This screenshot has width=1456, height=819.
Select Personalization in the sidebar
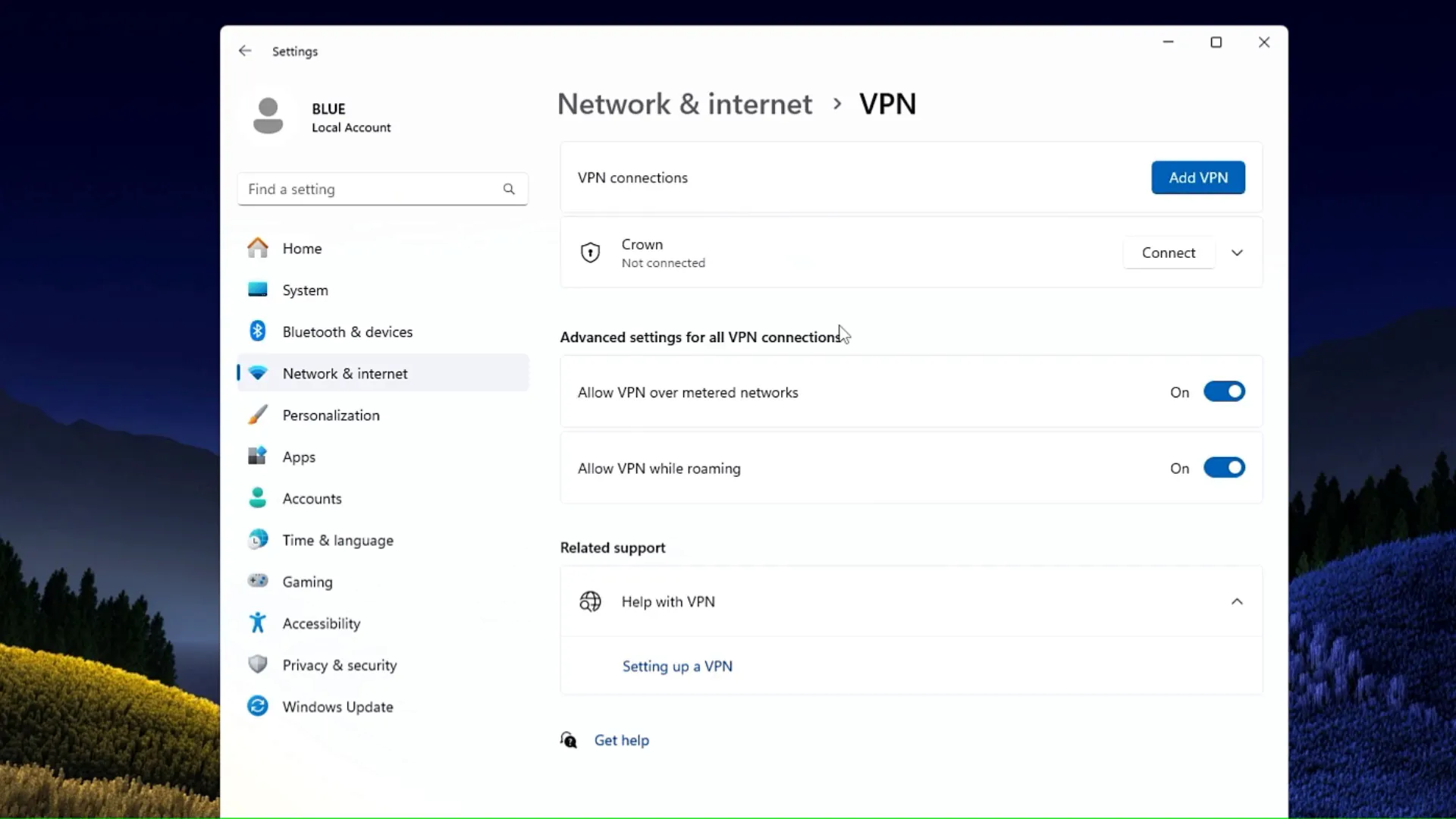(383, 415)
